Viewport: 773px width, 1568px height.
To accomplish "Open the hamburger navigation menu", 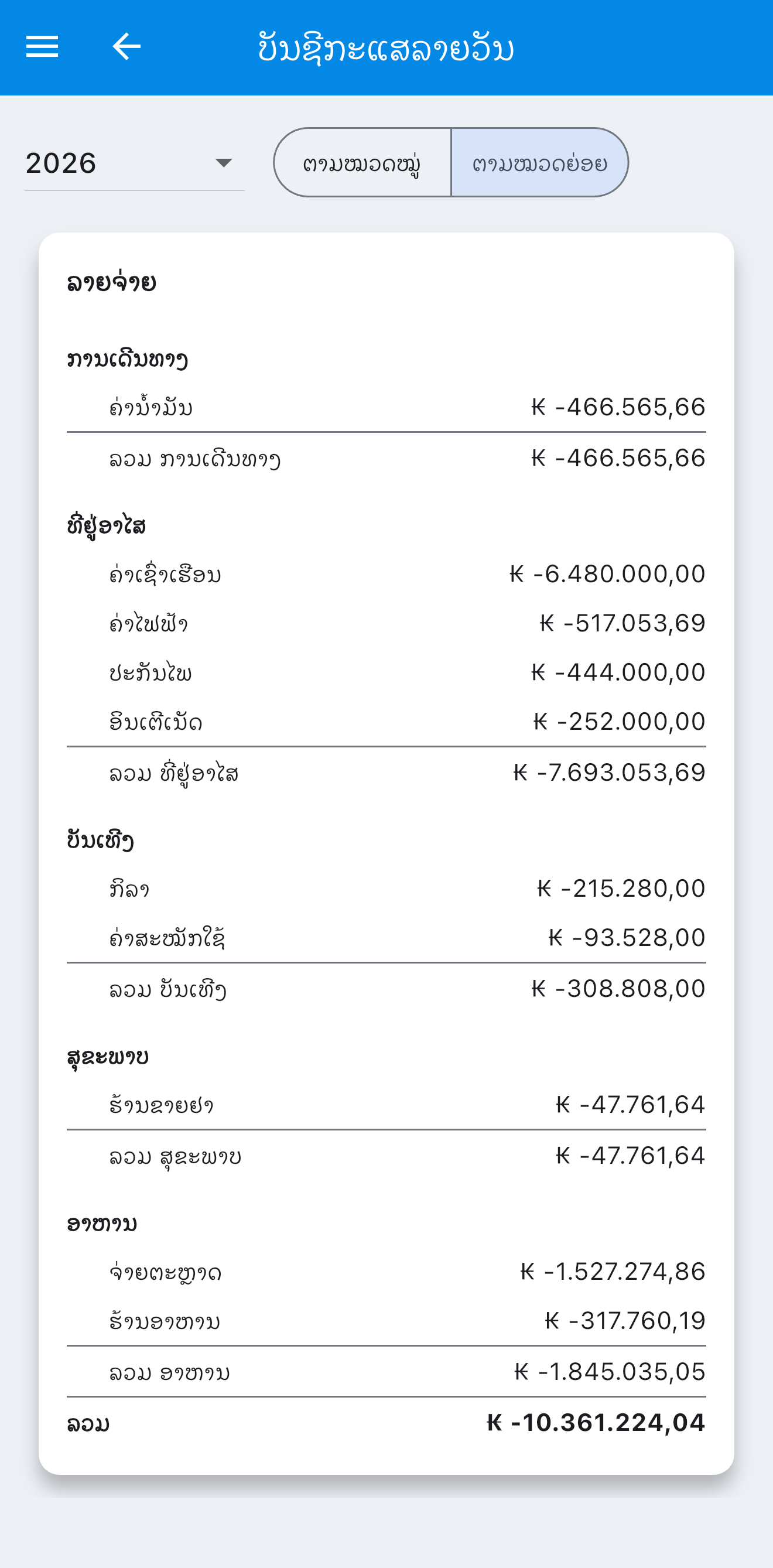I will point(42,47).
